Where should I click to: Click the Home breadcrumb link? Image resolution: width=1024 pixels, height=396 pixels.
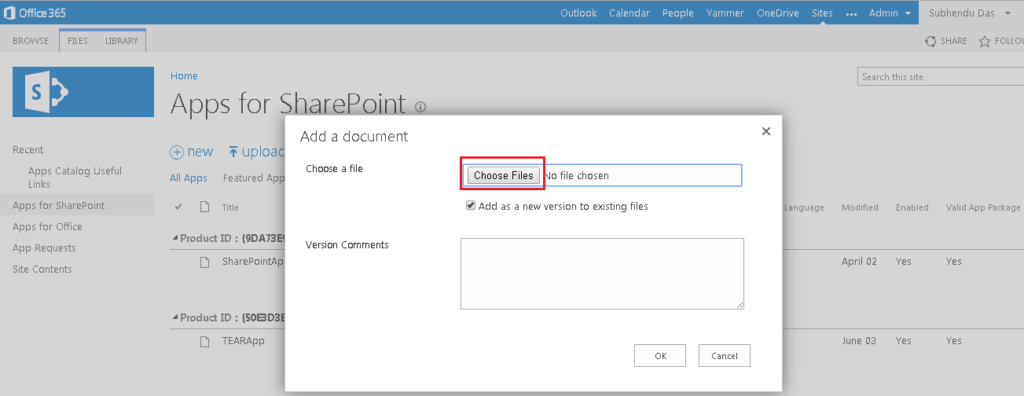click(184, 76)
